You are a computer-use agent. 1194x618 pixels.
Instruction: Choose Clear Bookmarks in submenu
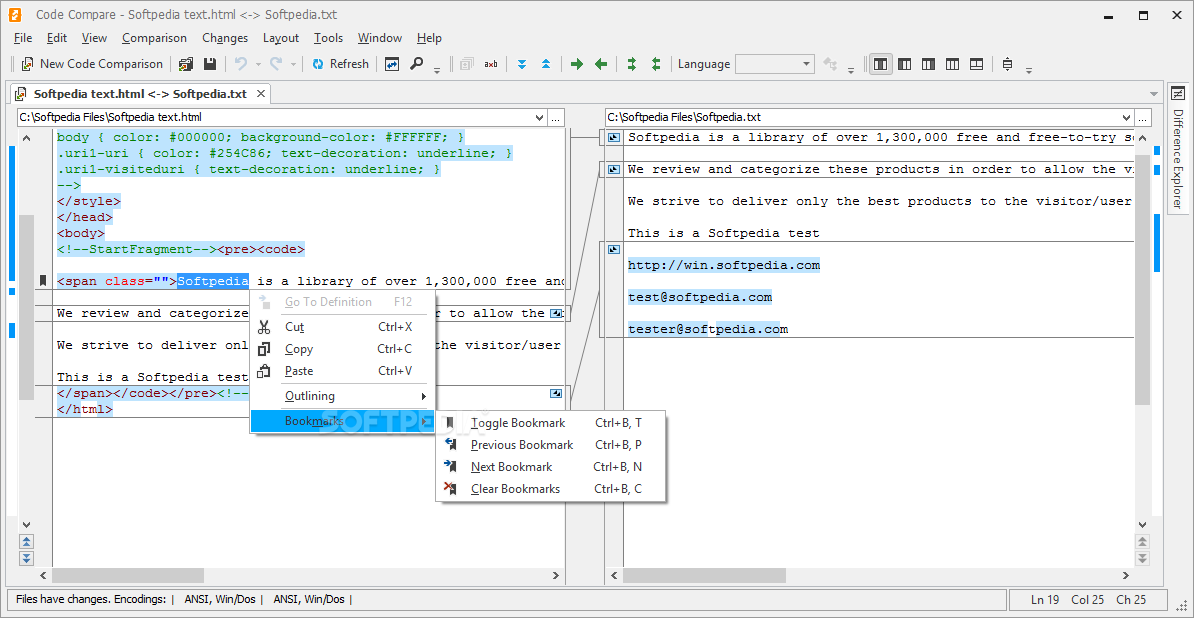pos(551,489)
